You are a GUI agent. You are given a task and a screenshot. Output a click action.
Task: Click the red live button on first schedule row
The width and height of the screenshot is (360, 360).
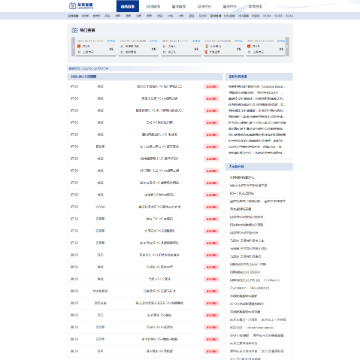tap(212, 87)
